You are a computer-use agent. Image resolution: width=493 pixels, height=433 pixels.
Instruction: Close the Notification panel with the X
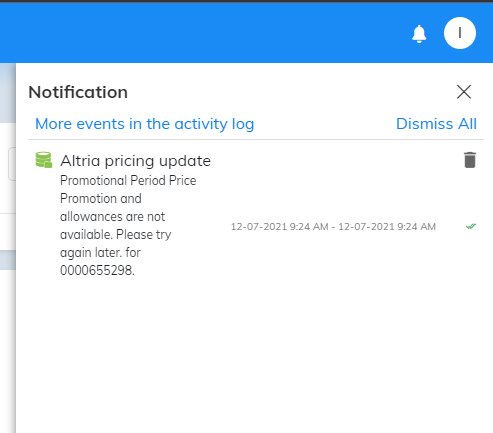pos(464,92)
